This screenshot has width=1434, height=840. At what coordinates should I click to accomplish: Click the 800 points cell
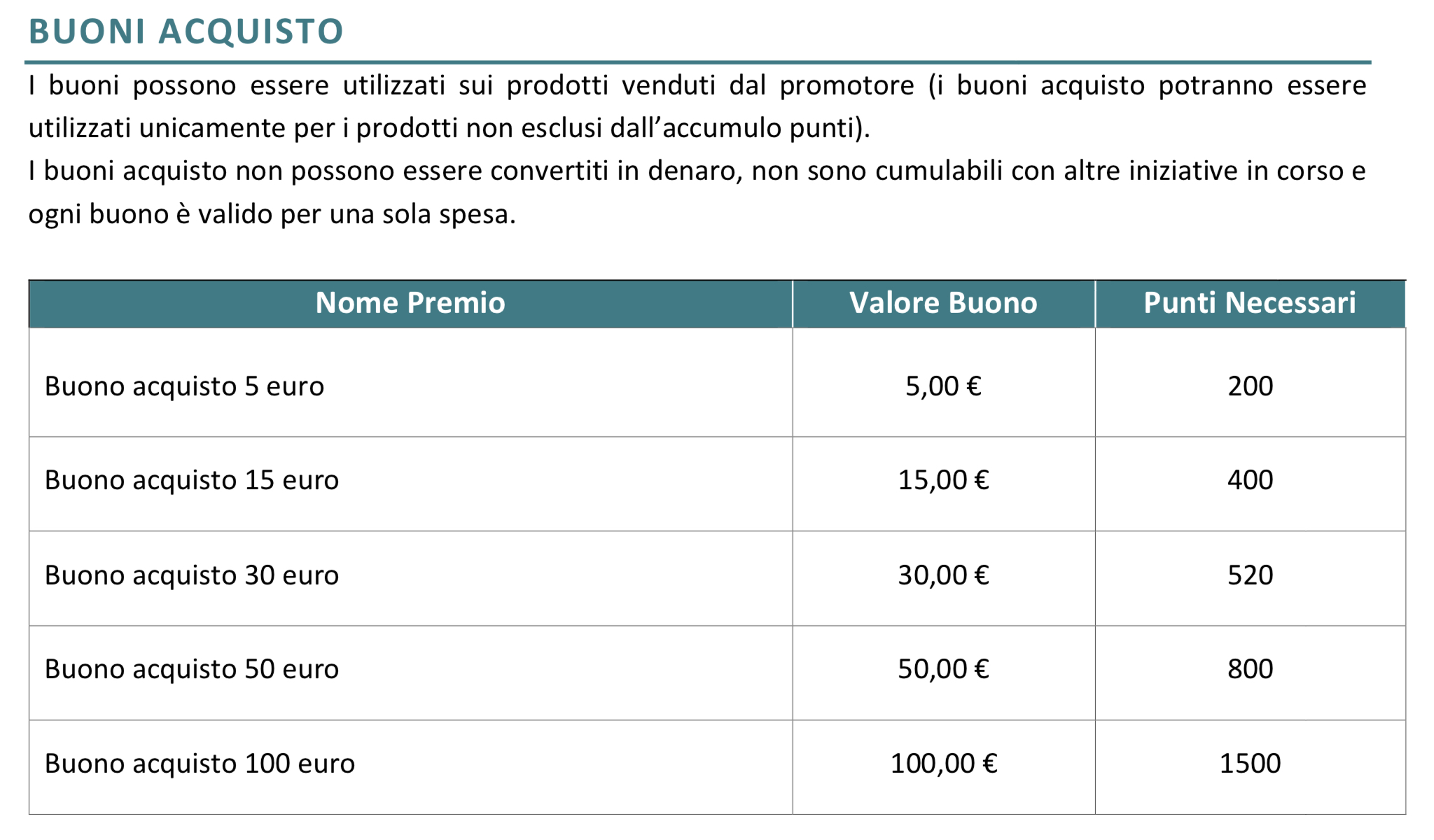point(1250,669)
